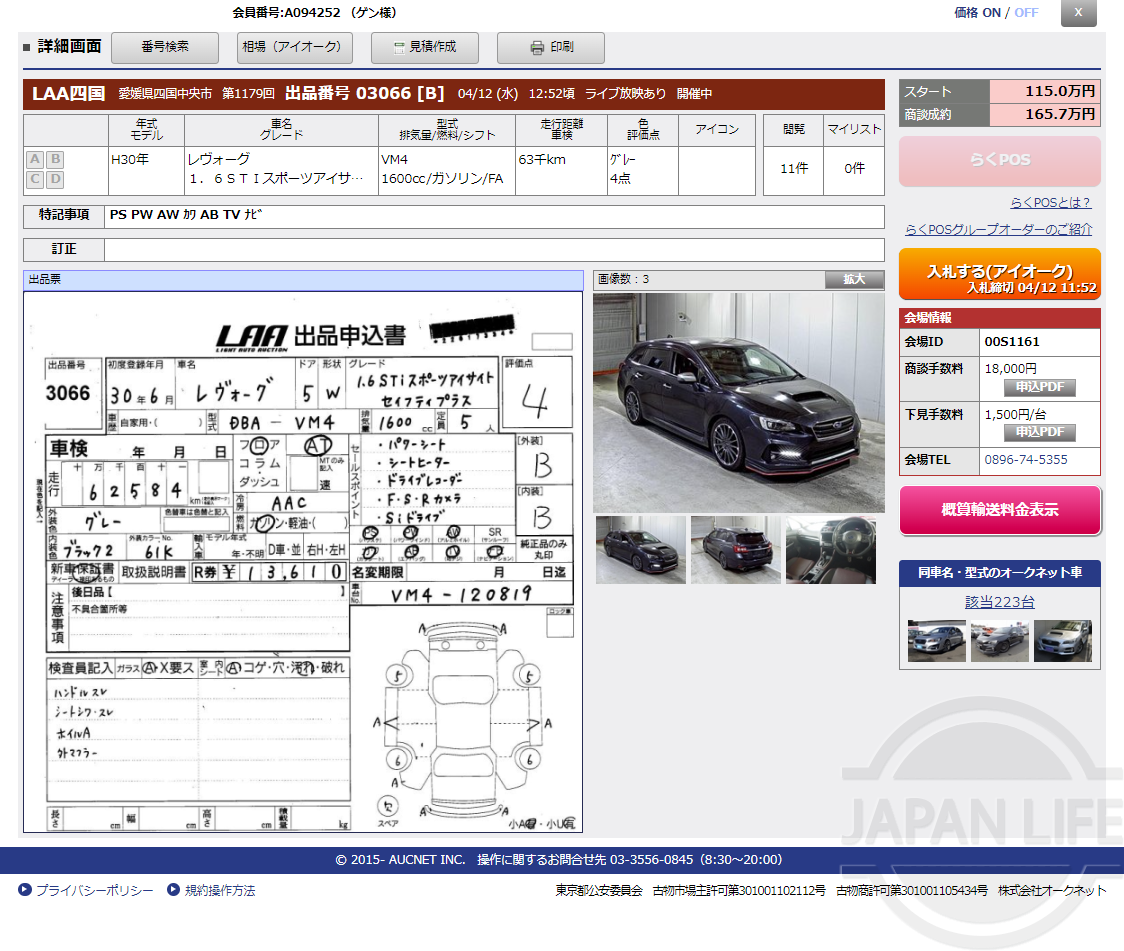The width and height of the screenshot is (1124, 951).
Task: Click the rear-view car photo thumbnail
Action: coord(735,550)
